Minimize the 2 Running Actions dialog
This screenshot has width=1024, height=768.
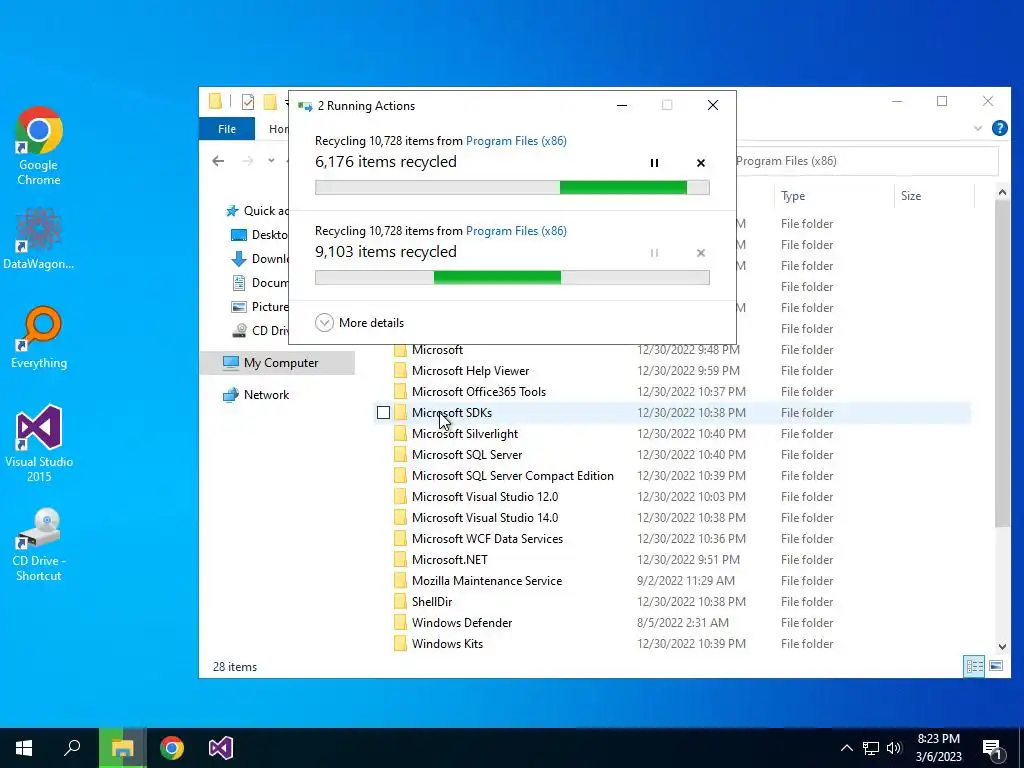tap(622, 105)
